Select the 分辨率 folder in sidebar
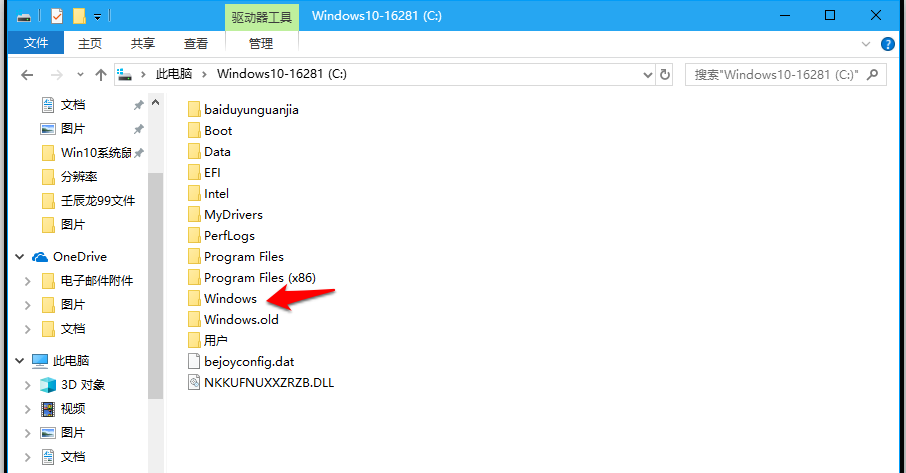 pyautogui.click(x=79, y=177)
